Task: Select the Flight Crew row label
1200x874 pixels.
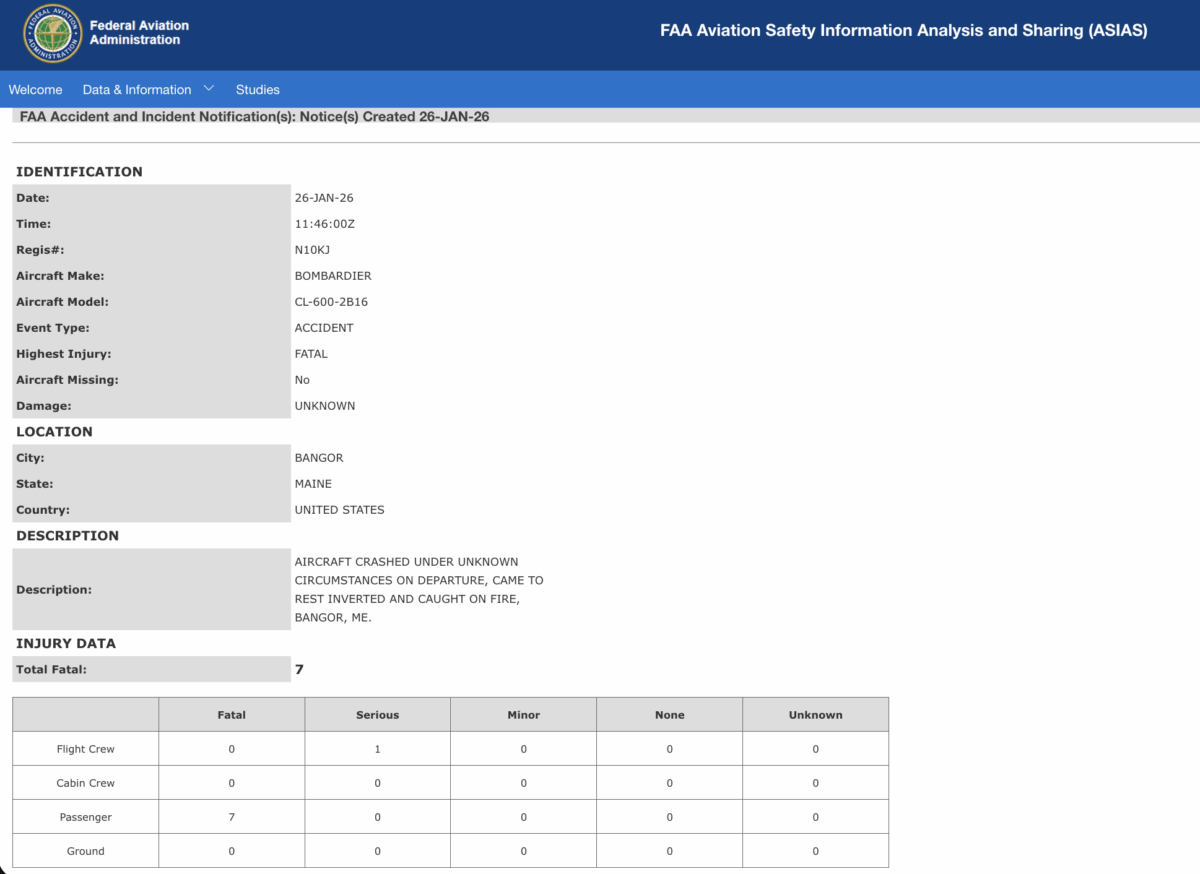Action: [86, 749]
